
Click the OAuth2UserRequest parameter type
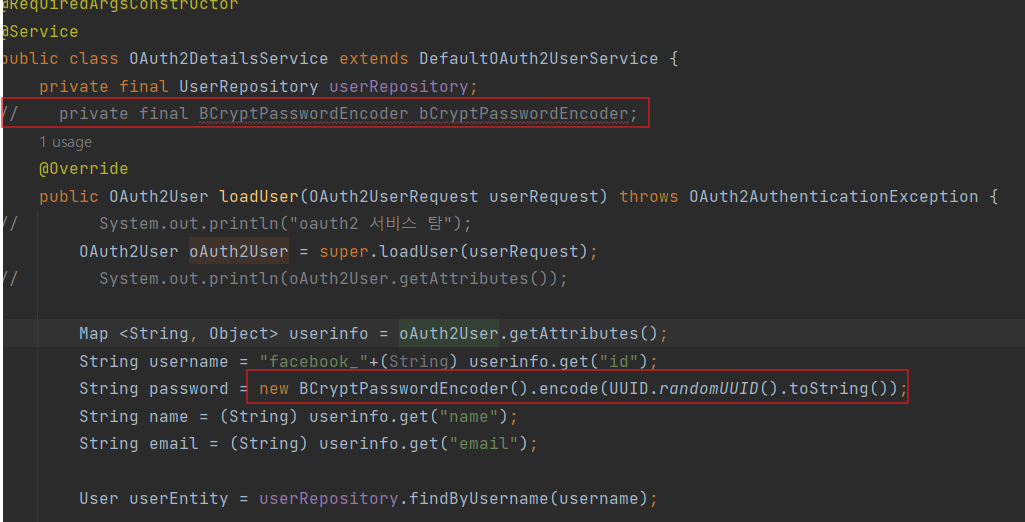(x=394, y=197)
